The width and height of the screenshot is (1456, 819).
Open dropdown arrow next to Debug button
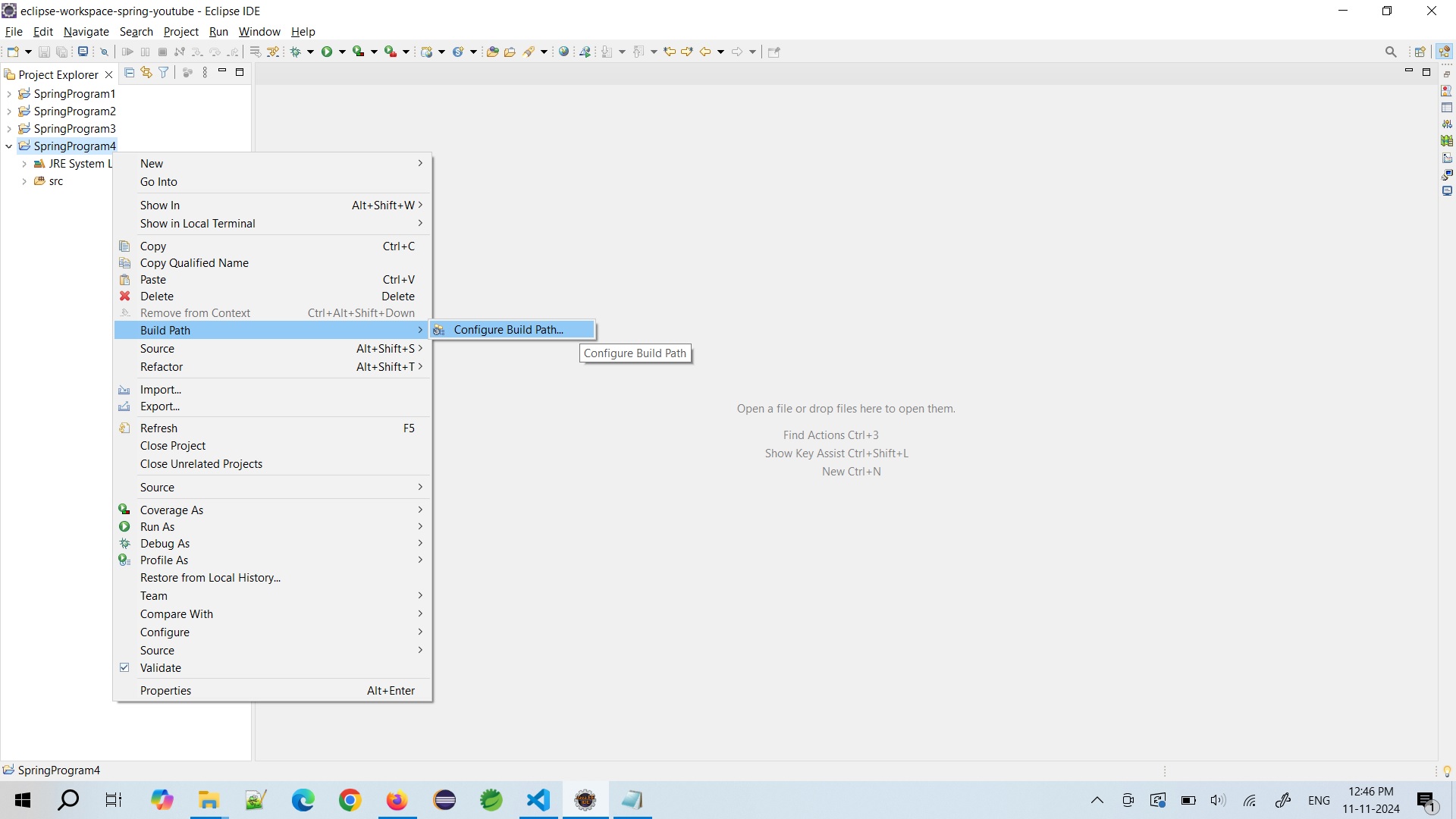coord(310,52)
